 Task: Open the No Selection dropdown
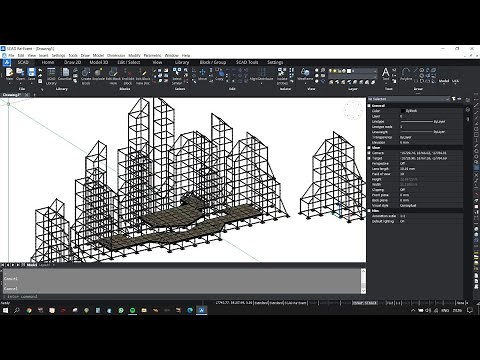(x=409, y=99)
